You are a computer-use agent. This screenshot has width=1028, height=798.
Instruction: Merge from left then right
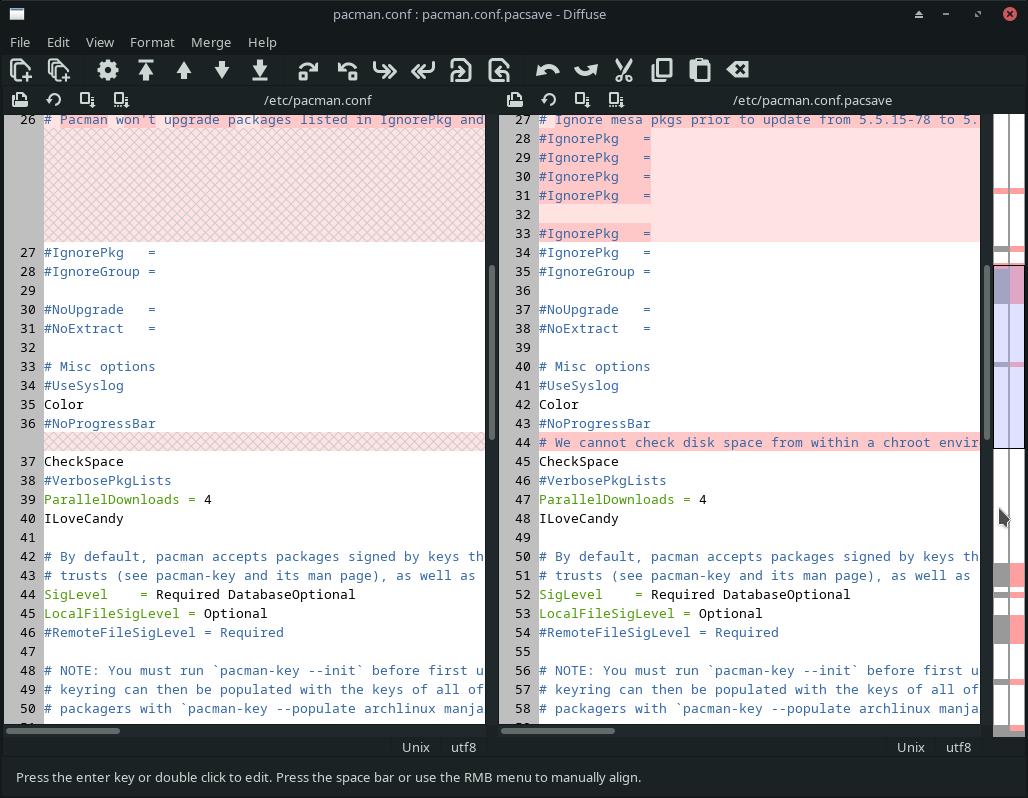coord(461,70)
